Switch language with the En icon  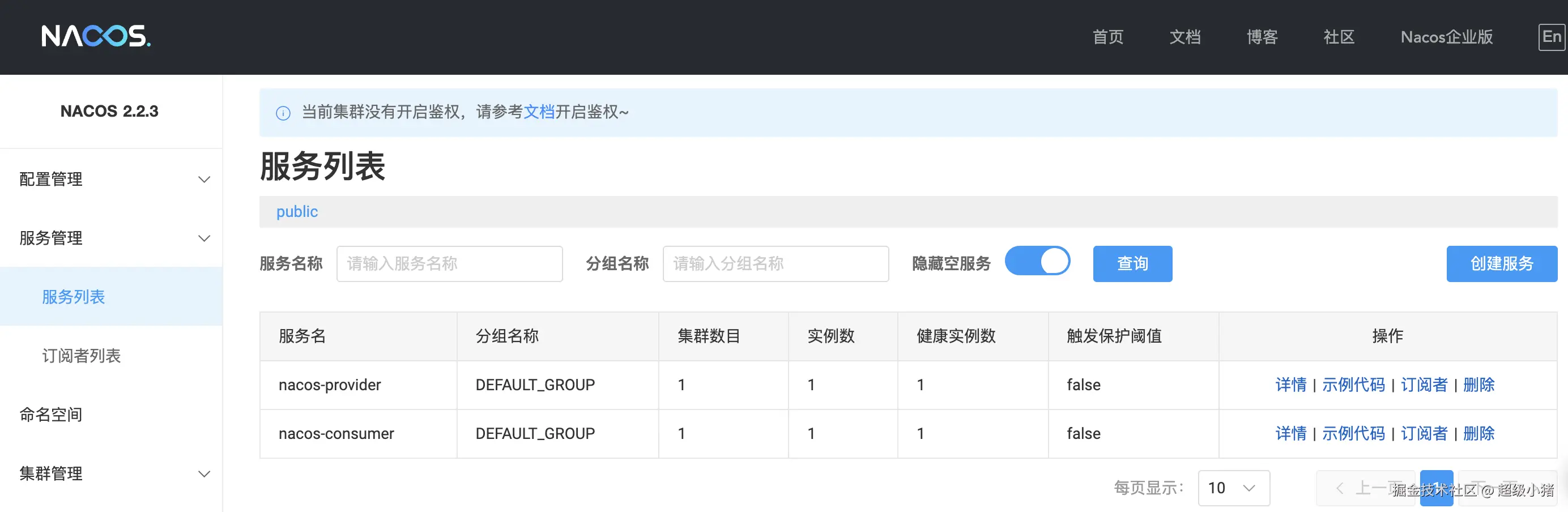1552,37
